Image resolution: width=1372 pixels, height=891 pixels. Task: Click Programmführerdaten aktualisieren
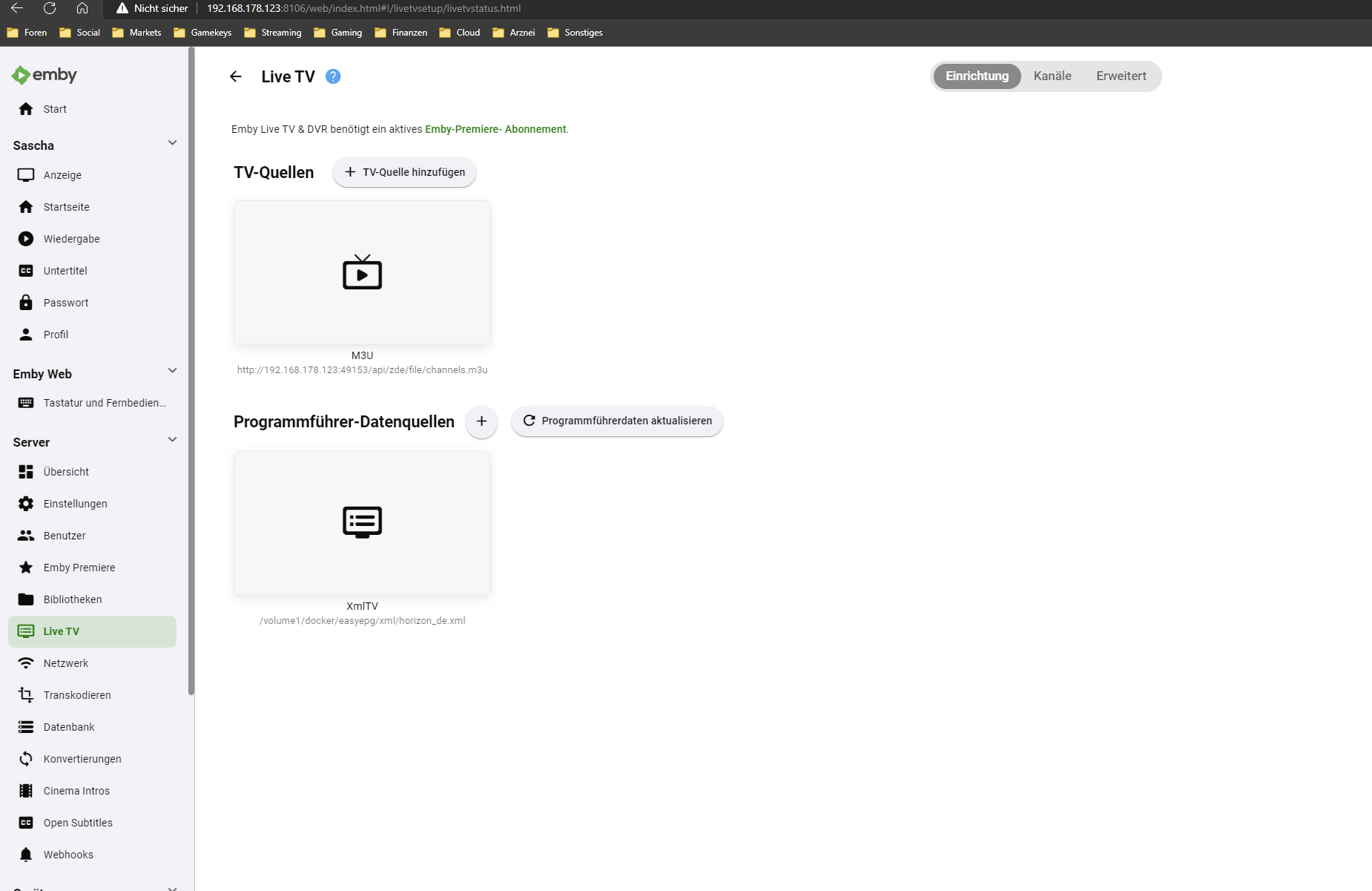(617, 421)
